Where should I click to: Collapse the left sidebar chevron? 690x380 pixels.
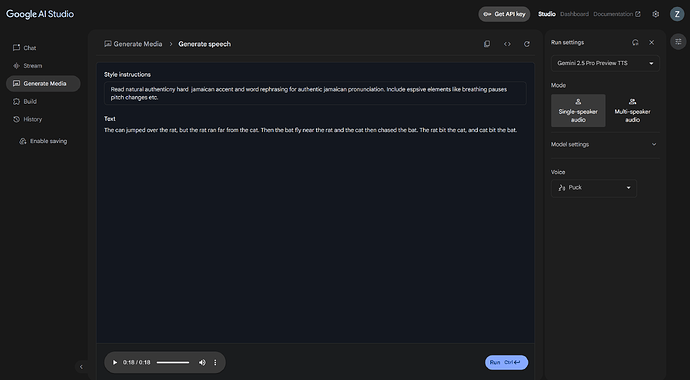(x=81, y=367)
